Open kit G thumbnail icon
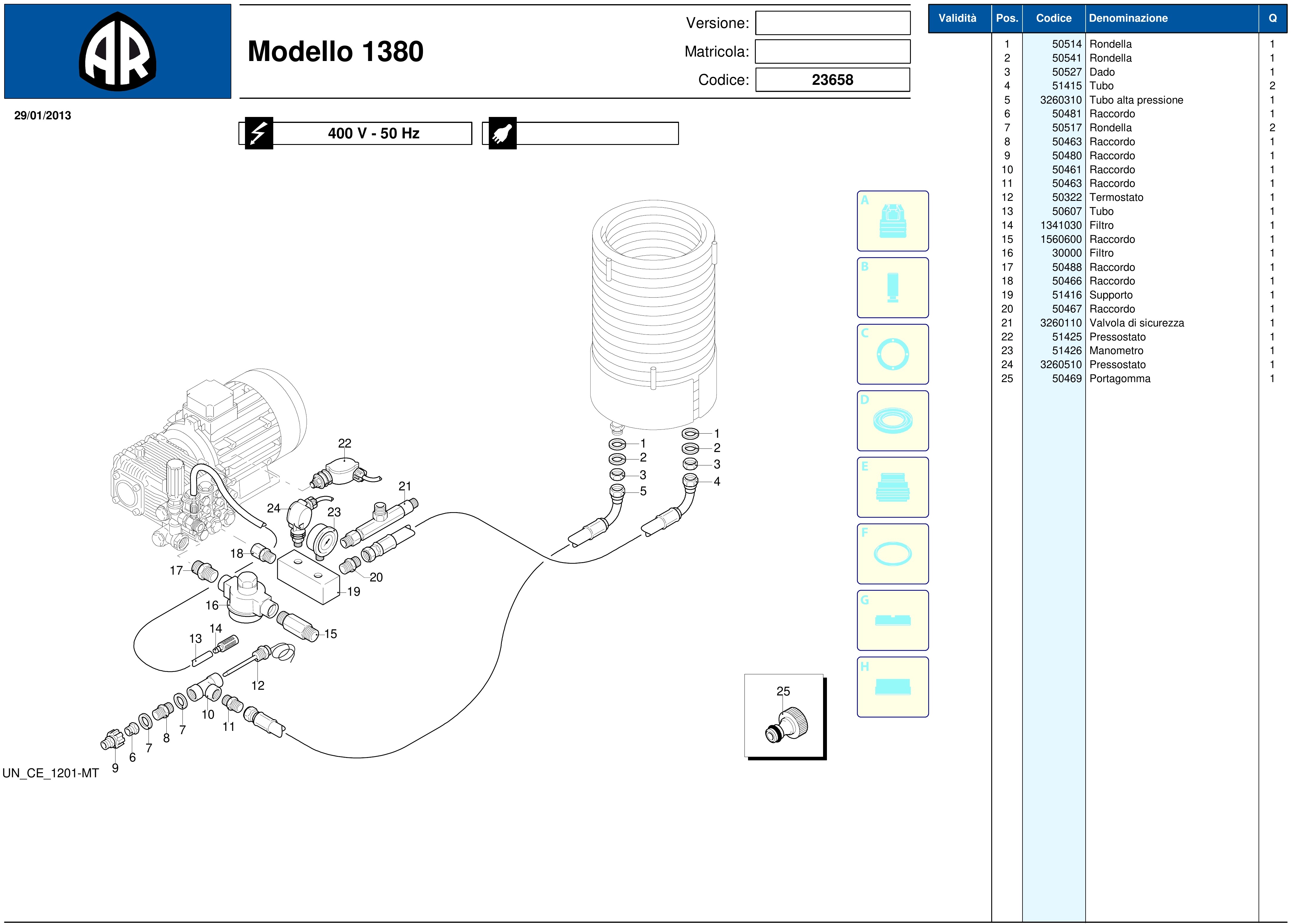This screenshot has width=1291, height=924. (x=892, y=621)
